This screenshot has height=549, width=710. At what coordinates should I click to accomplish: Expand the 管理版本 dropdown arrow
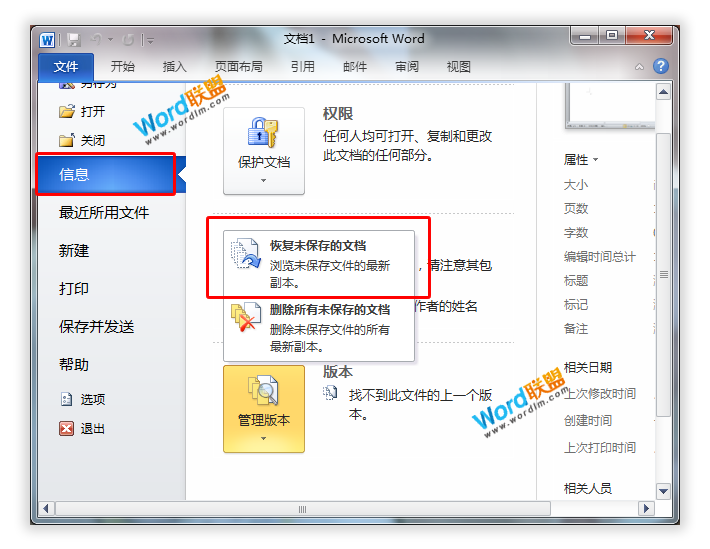point(264,438)
